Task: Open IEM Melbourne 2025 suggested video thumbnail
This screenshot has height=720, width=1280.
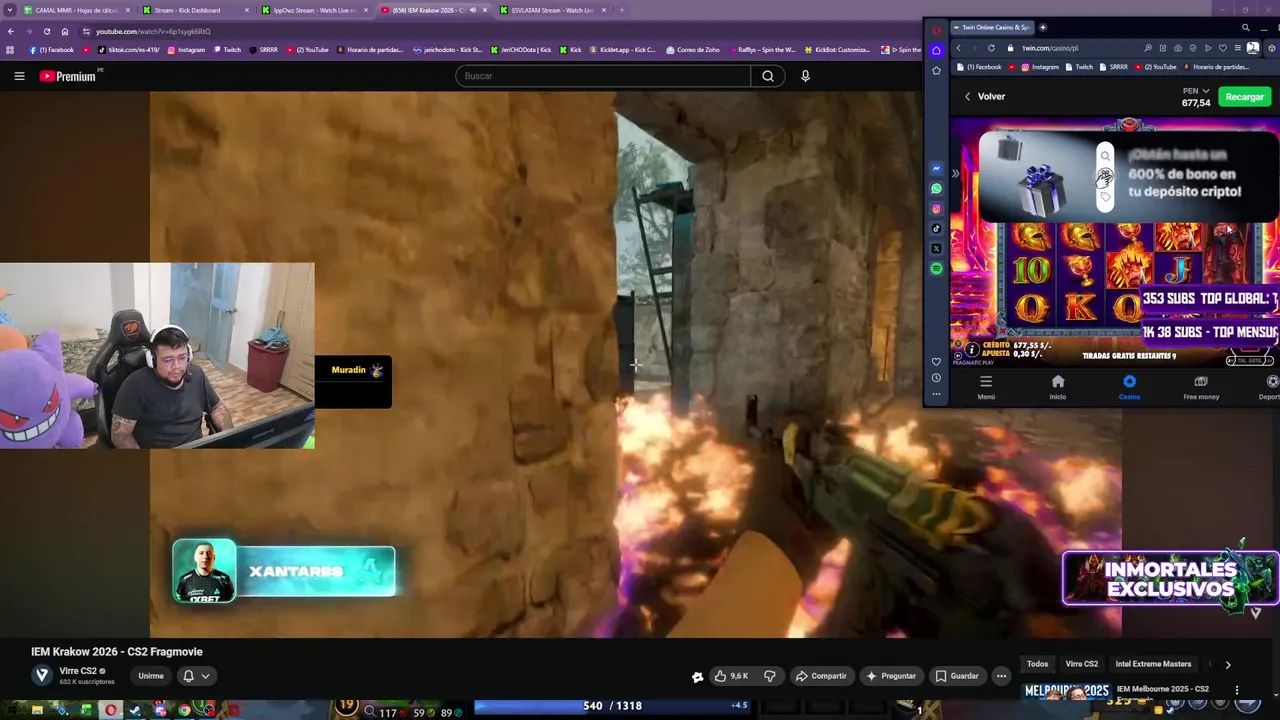Action: coord(1067,692)
